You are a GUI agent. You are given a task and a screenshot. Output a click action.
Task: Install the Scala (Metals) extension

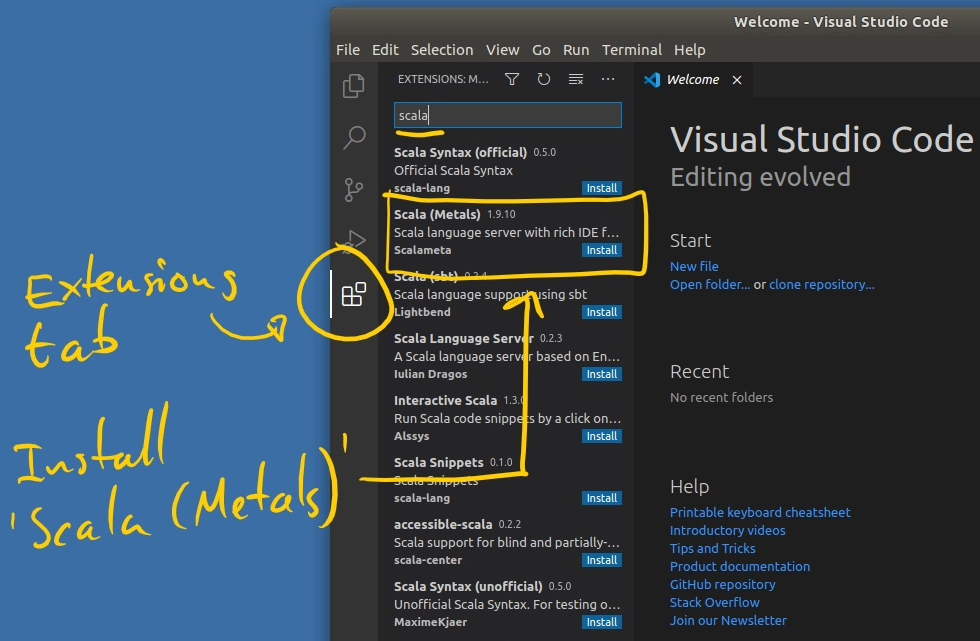click(601, 250)
